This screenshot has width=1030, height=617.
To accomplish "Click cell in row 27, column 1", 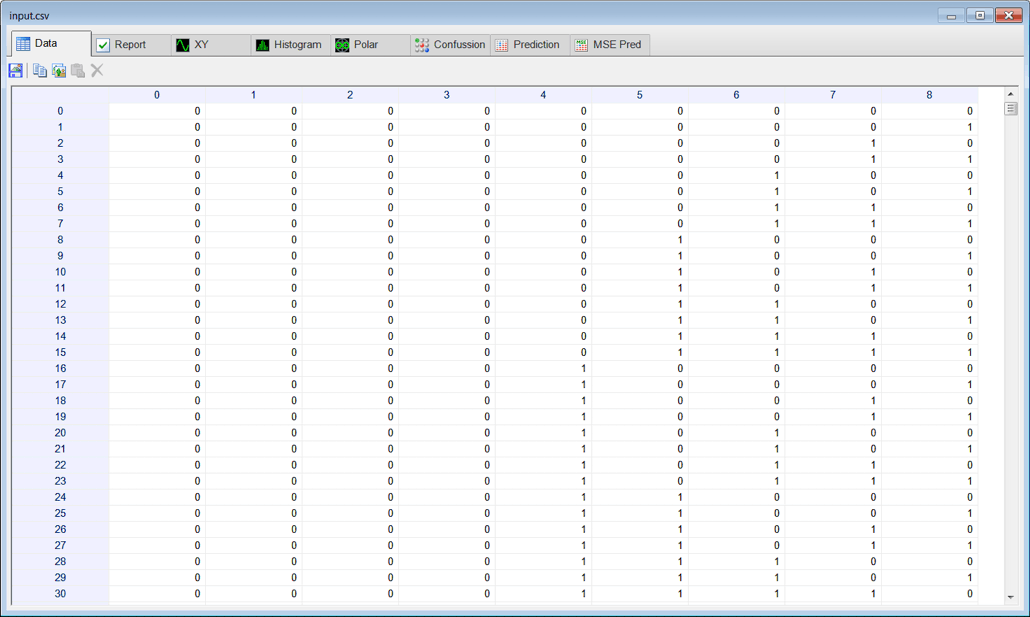I will [254, 545].
